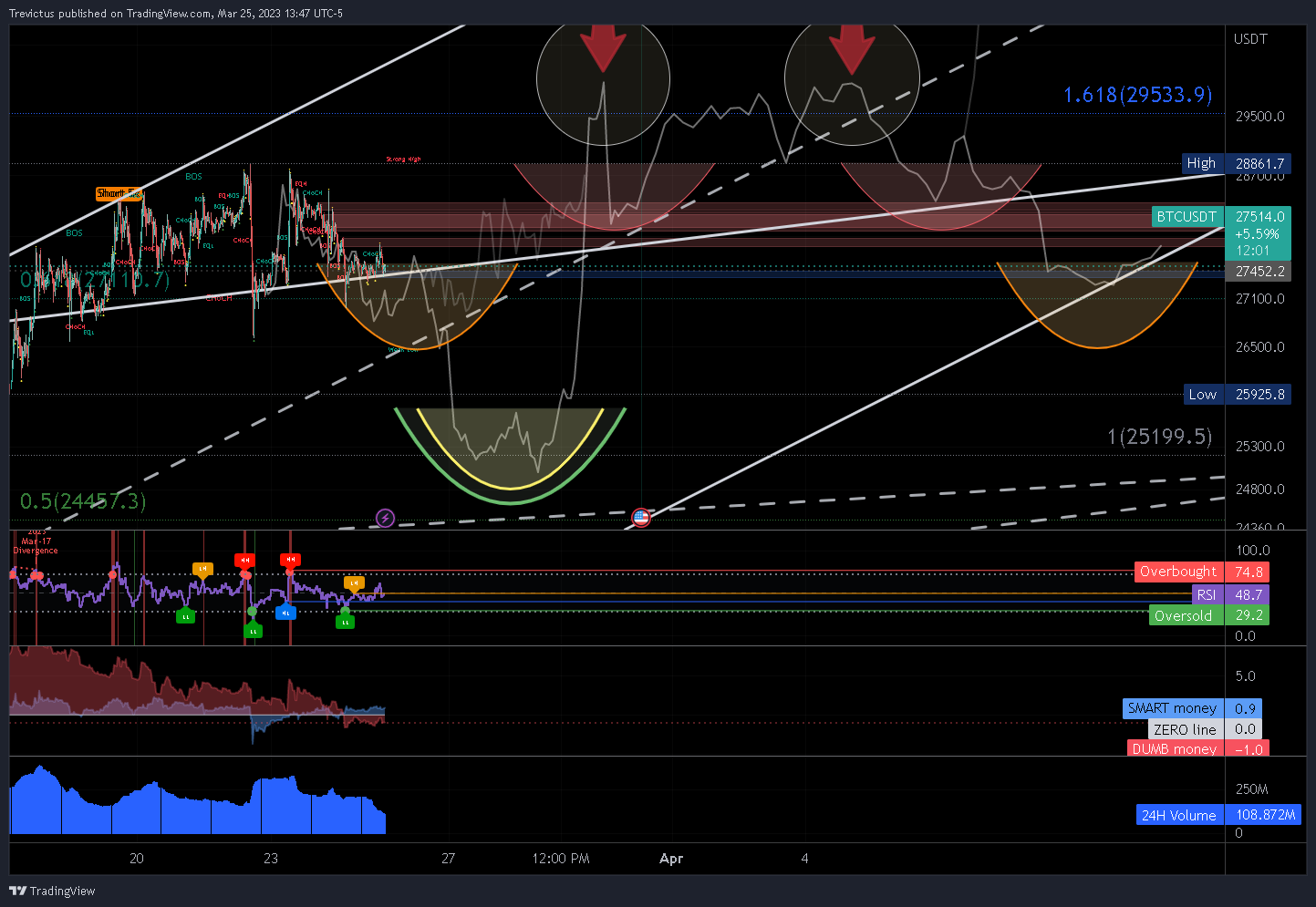The height and width of the screenshot is (907, 1316).
Task: Click the Strong High annotation
Action: click(403, 160)
